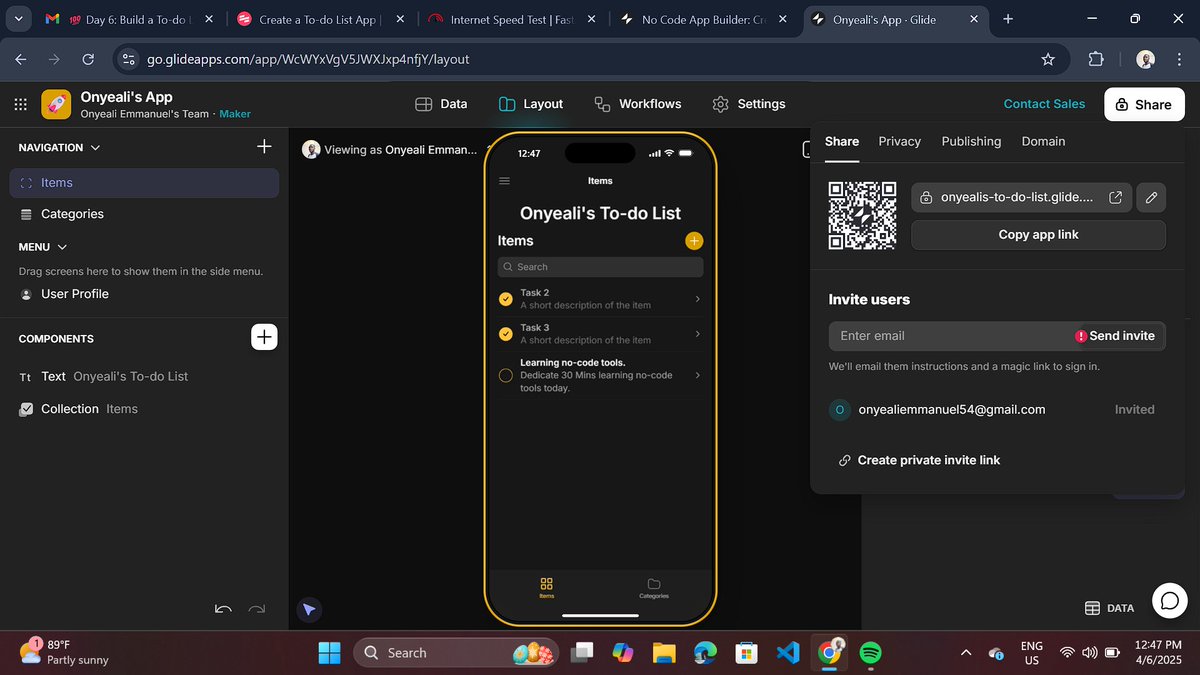Open File Explorer from taskbar
Viewport: 1200px width, 675px height.
[664, 653]
